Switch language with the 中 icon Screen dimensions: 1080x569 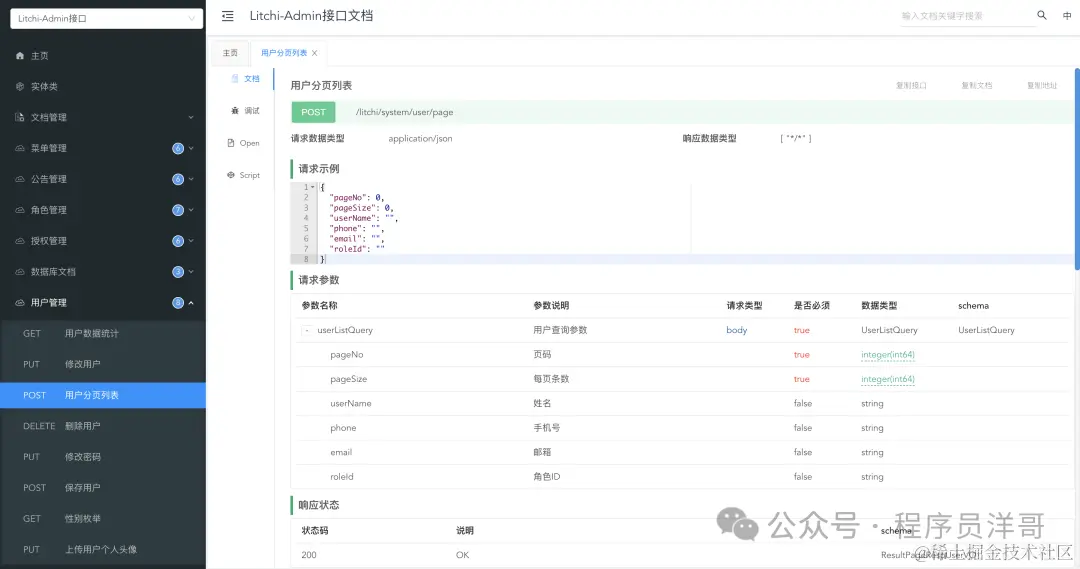[1067, 16]
